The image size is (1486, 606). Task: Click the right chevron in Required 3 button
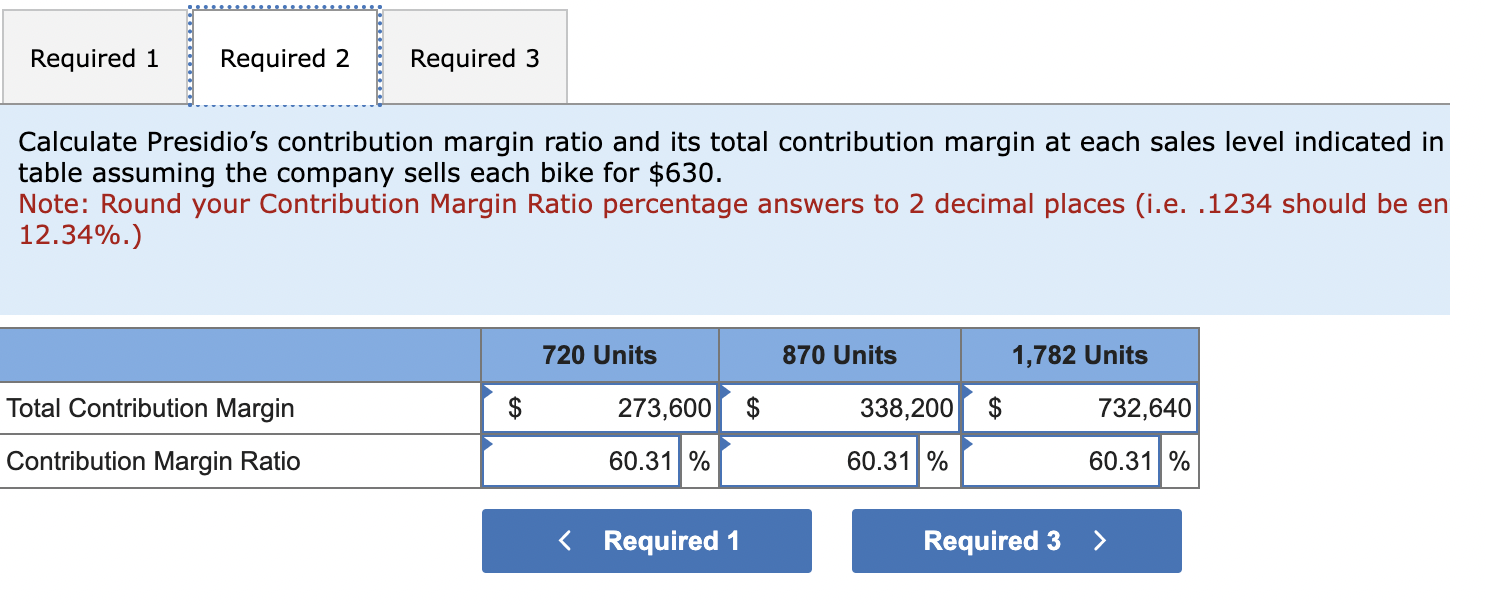coord(1100,541)
